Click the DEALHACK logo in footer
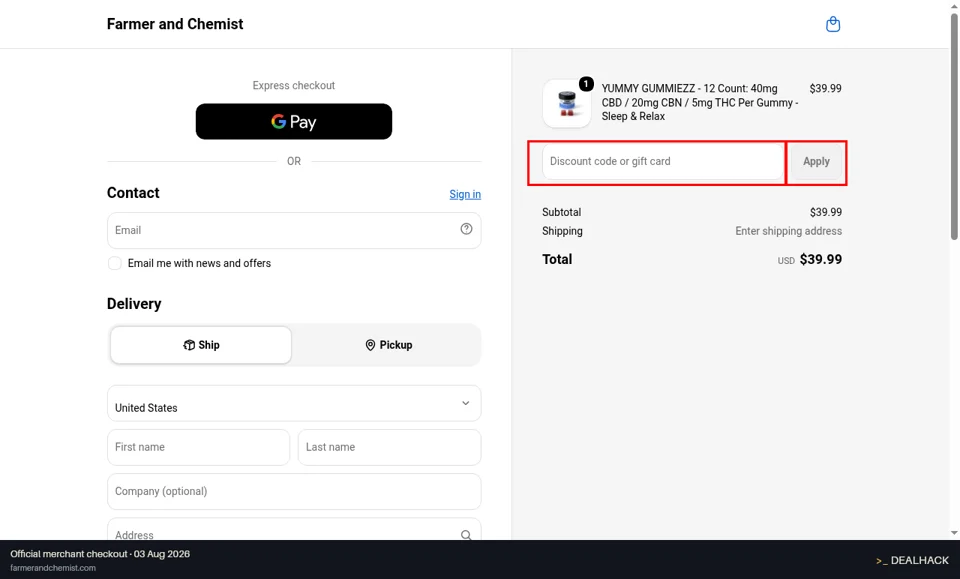The height and width of the screenshot is (579, 960). pyautogui.click(x=912, y=560)
